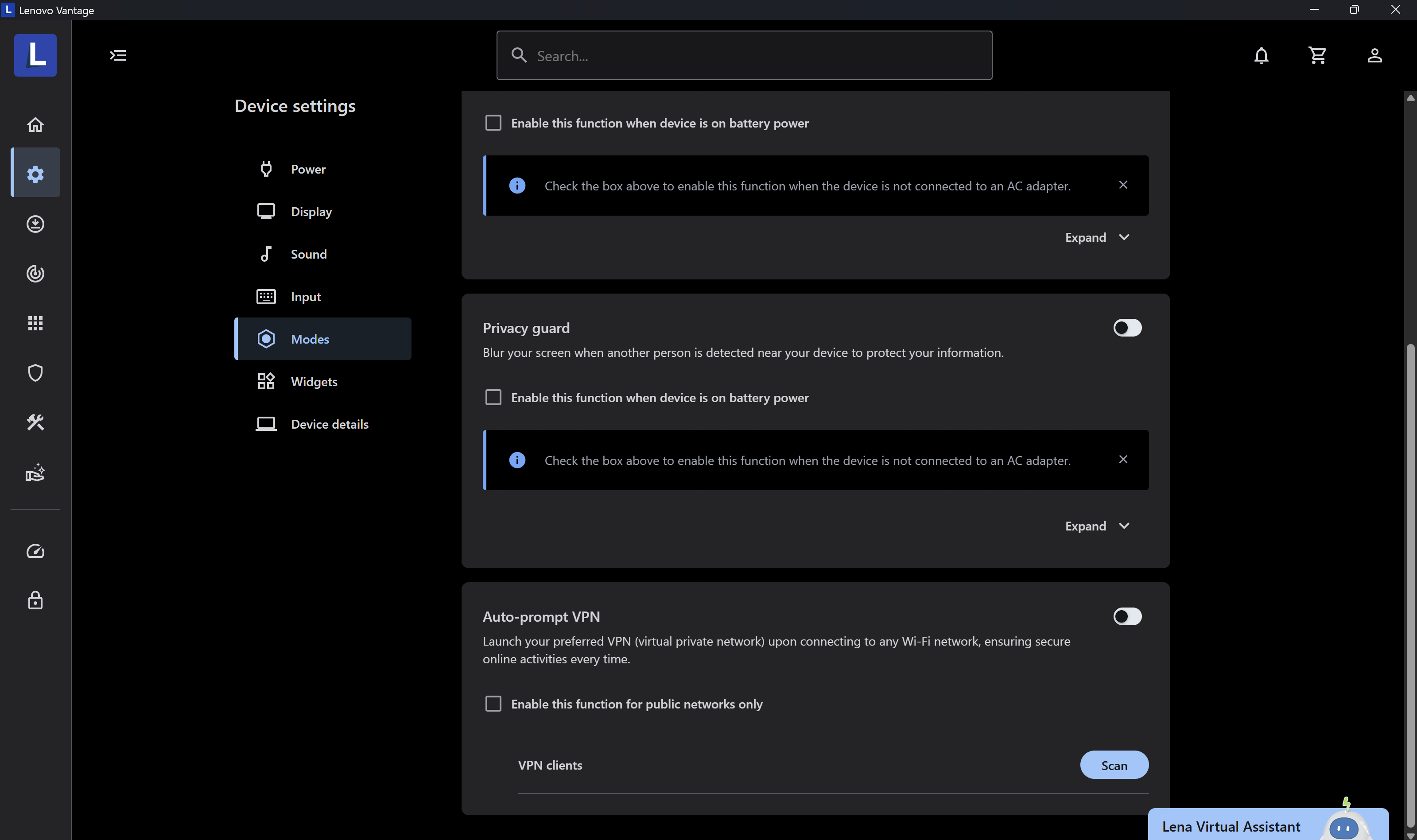The height and width of the screenshot is (840, 1417).
Task: Select the Power settings menu item
Action: 308,169
